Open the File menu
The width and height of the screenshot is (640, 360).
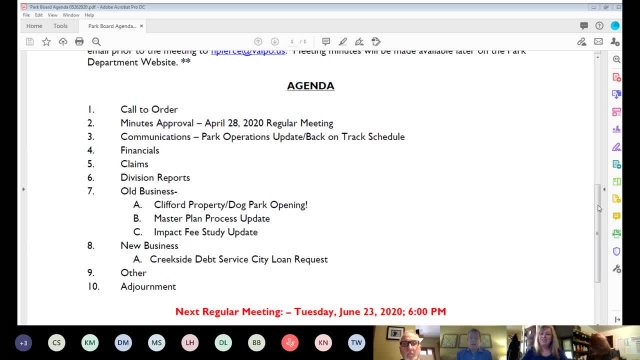click(27, 15)
